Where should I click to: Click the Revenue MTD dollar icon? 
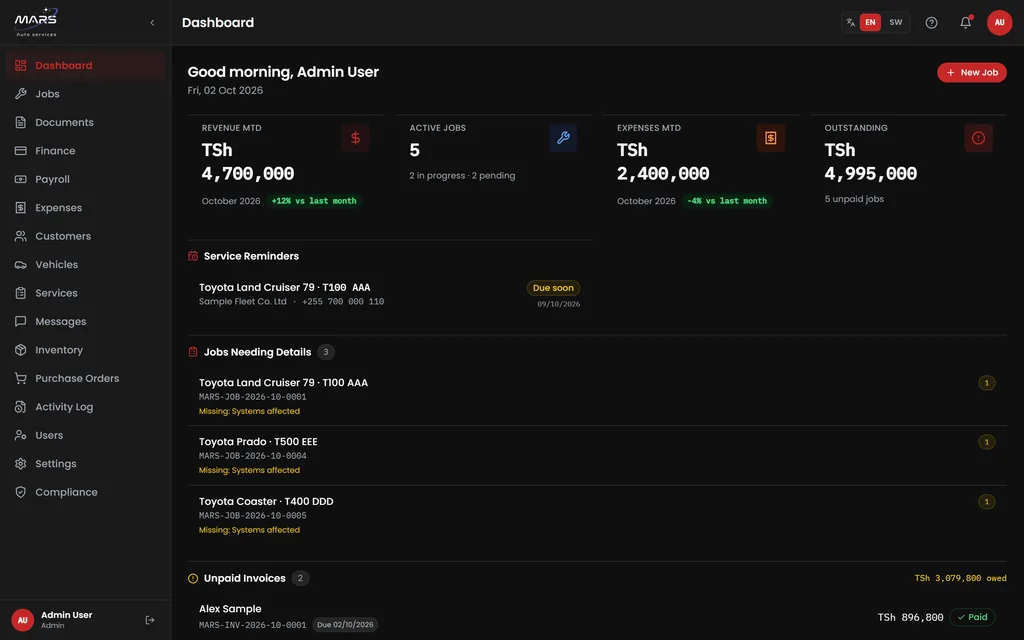355,138
